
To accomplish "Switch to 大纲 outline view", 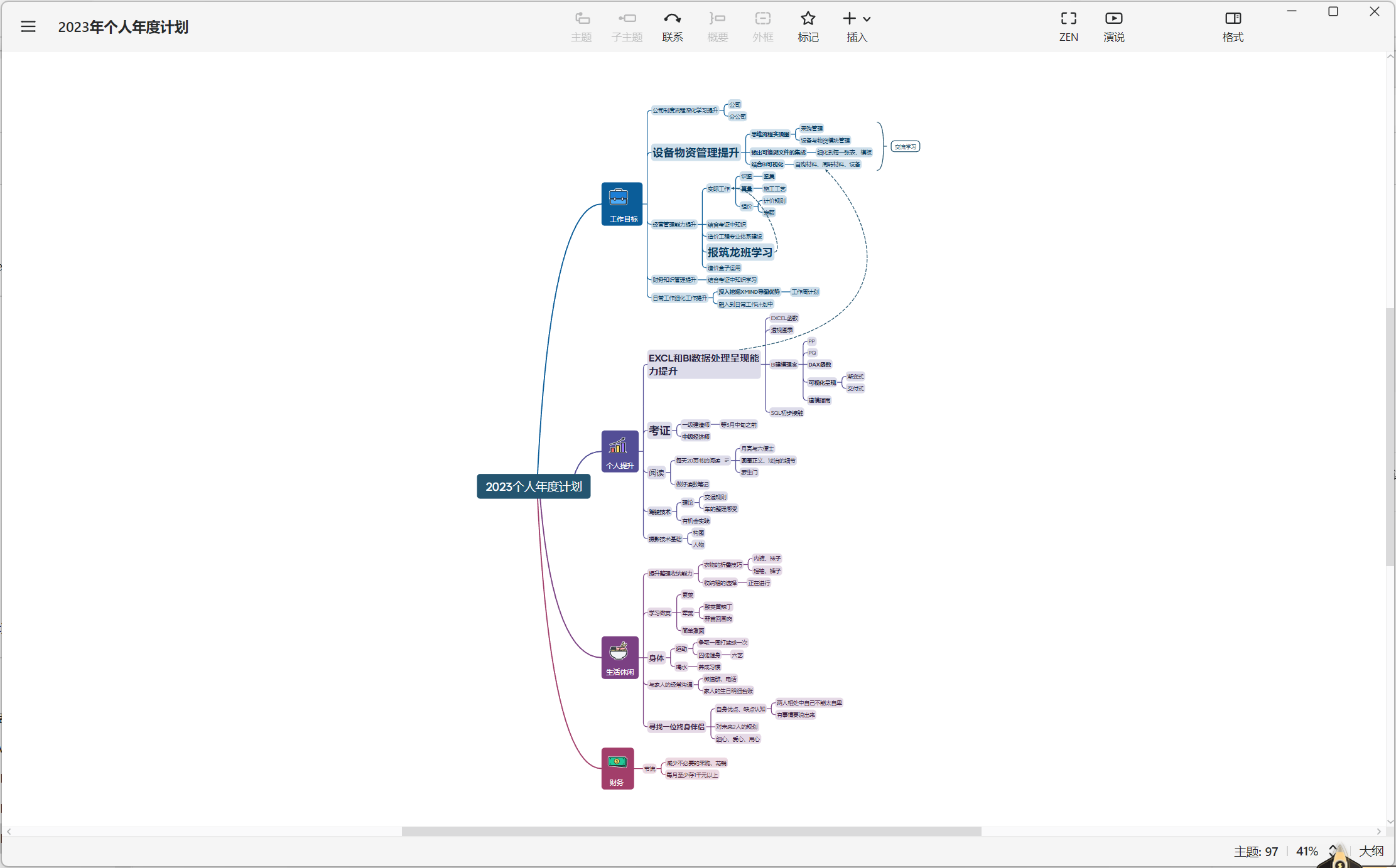I will tap(1371, 851).
